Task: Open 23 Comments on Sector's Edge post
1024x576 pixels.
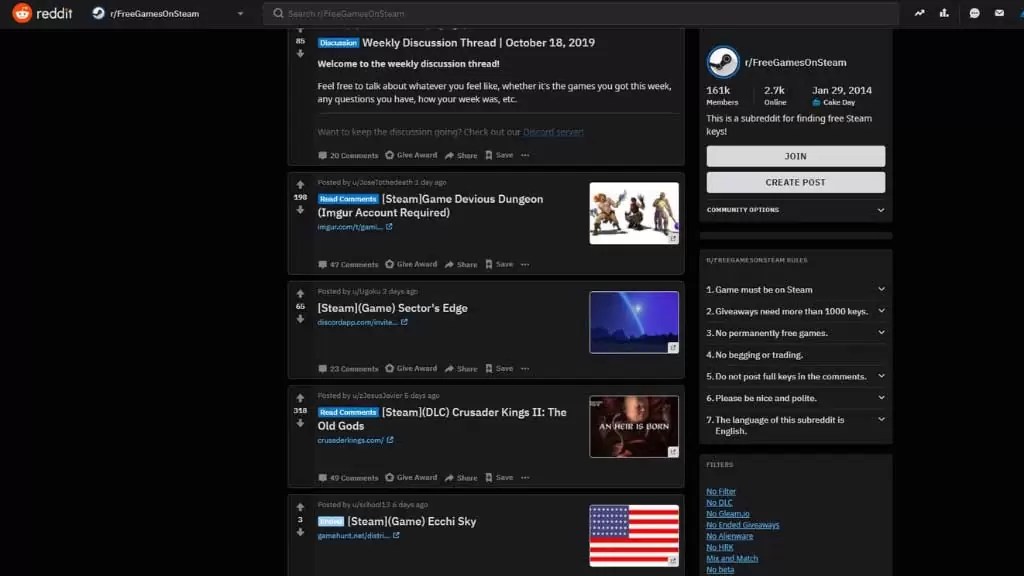Action: pyautogui.click(x=348, y=368)
